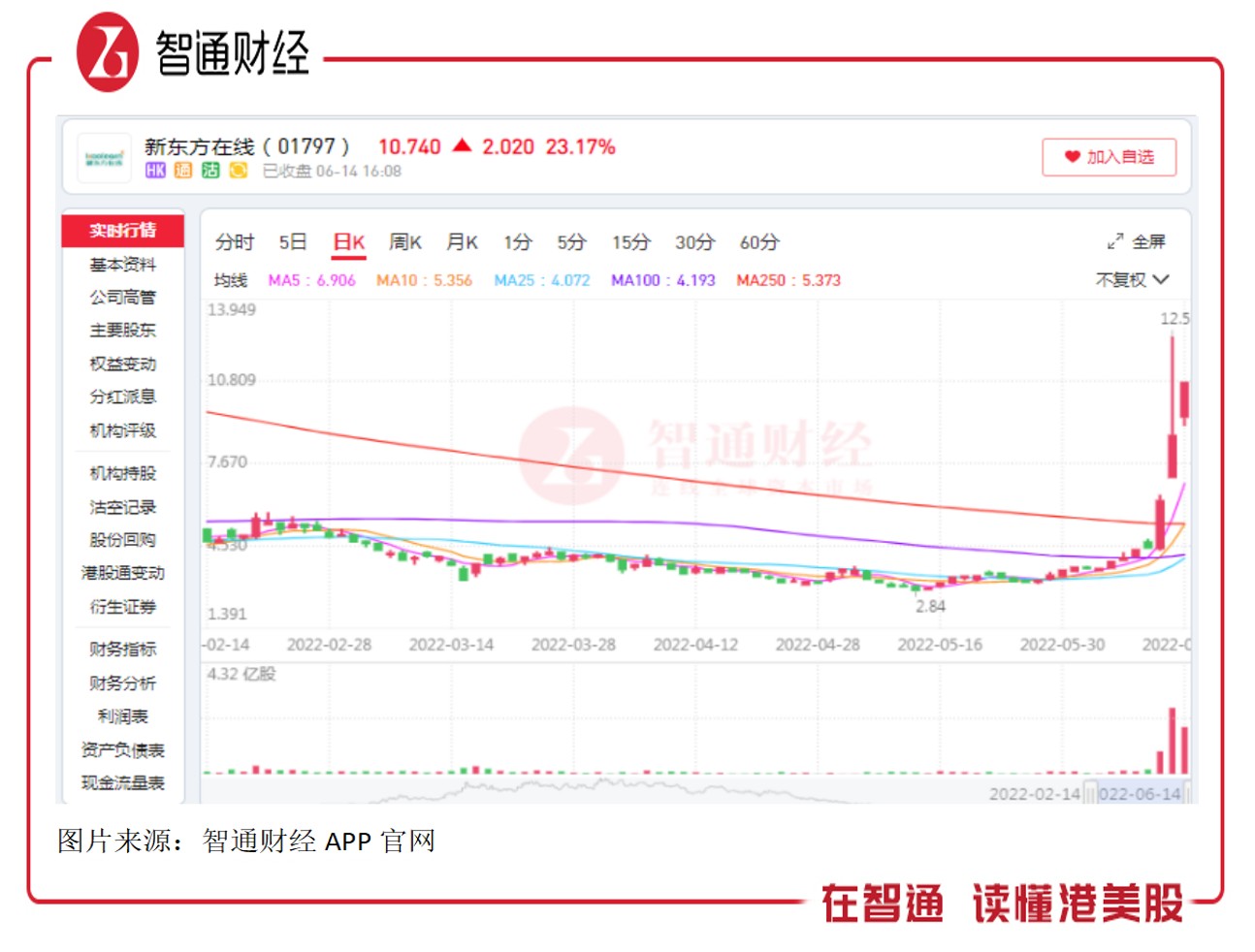This screenshot has width=1255, height=952.
Task: Open 基本资料 in sidebar
Action: tap(123, 265)
